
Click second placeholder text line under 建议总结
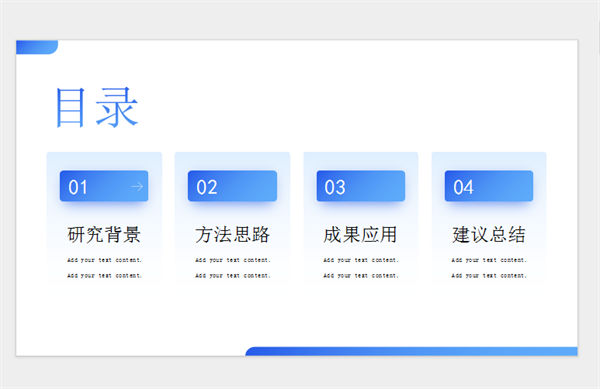pyautogui.click(x=489, y=275)
